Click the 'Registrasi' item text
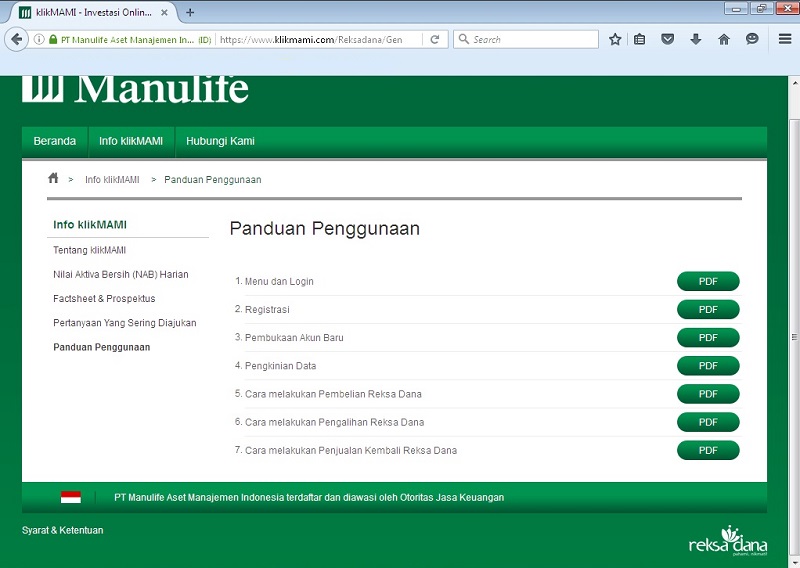This screenshot has width=800, height=568. pyautogui.click(x=267, y=309)
